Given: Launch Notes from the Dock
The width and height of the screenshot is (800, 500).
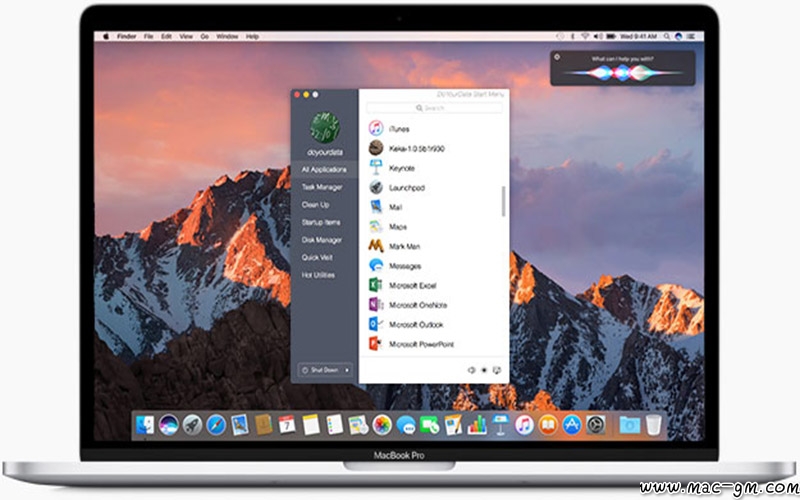Looking at the screenshot, I should [311, 424].
